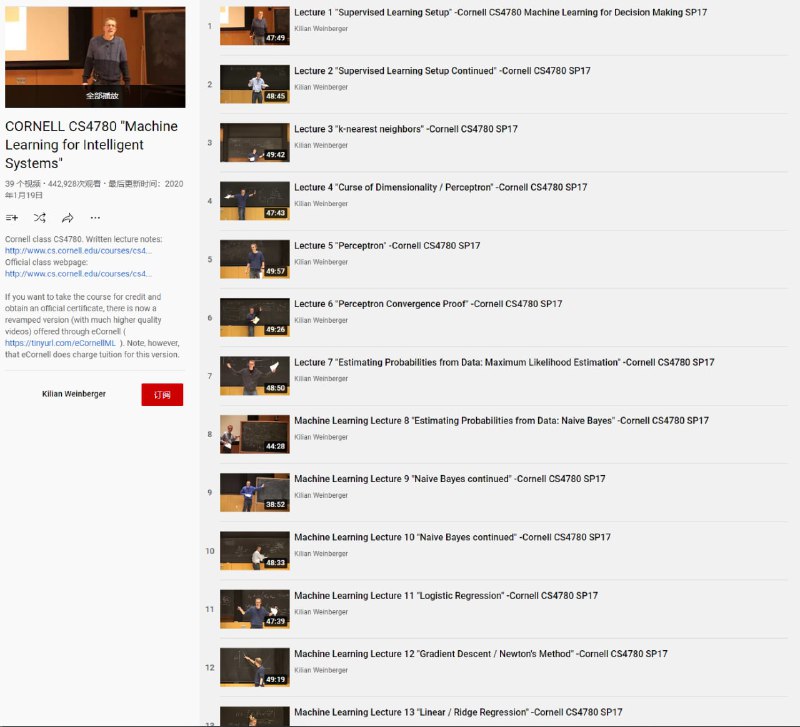Open the written lecture notes link
This screenshot has height=727, width=800.
click(78, 250)
